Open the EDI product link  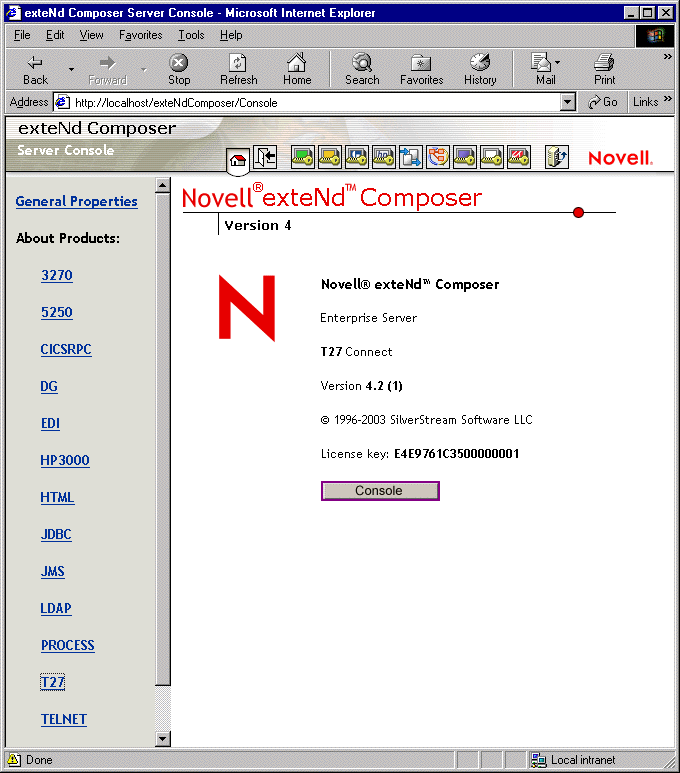[50, 423]
